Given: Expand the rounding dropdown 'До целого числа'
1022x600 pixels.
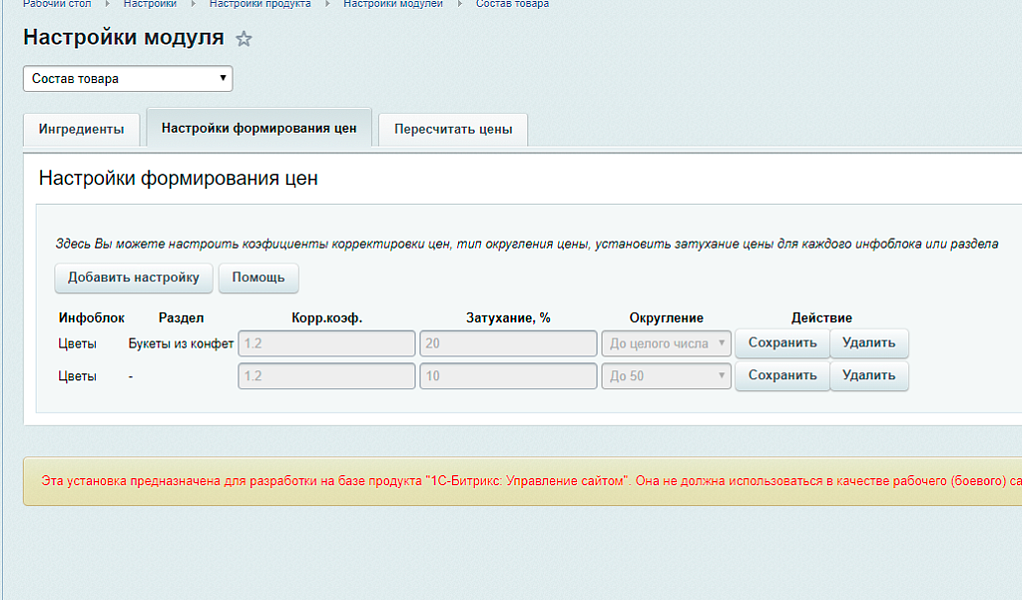Looking at the screenshot, I should pos(666,343).
